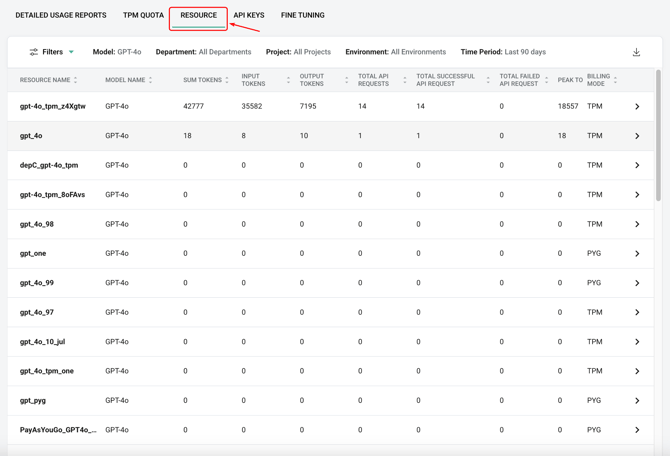Expand gpt-4o_tpm_z4Xgtw row chevron
Screen dimensions: 670x456
point(637,106)
